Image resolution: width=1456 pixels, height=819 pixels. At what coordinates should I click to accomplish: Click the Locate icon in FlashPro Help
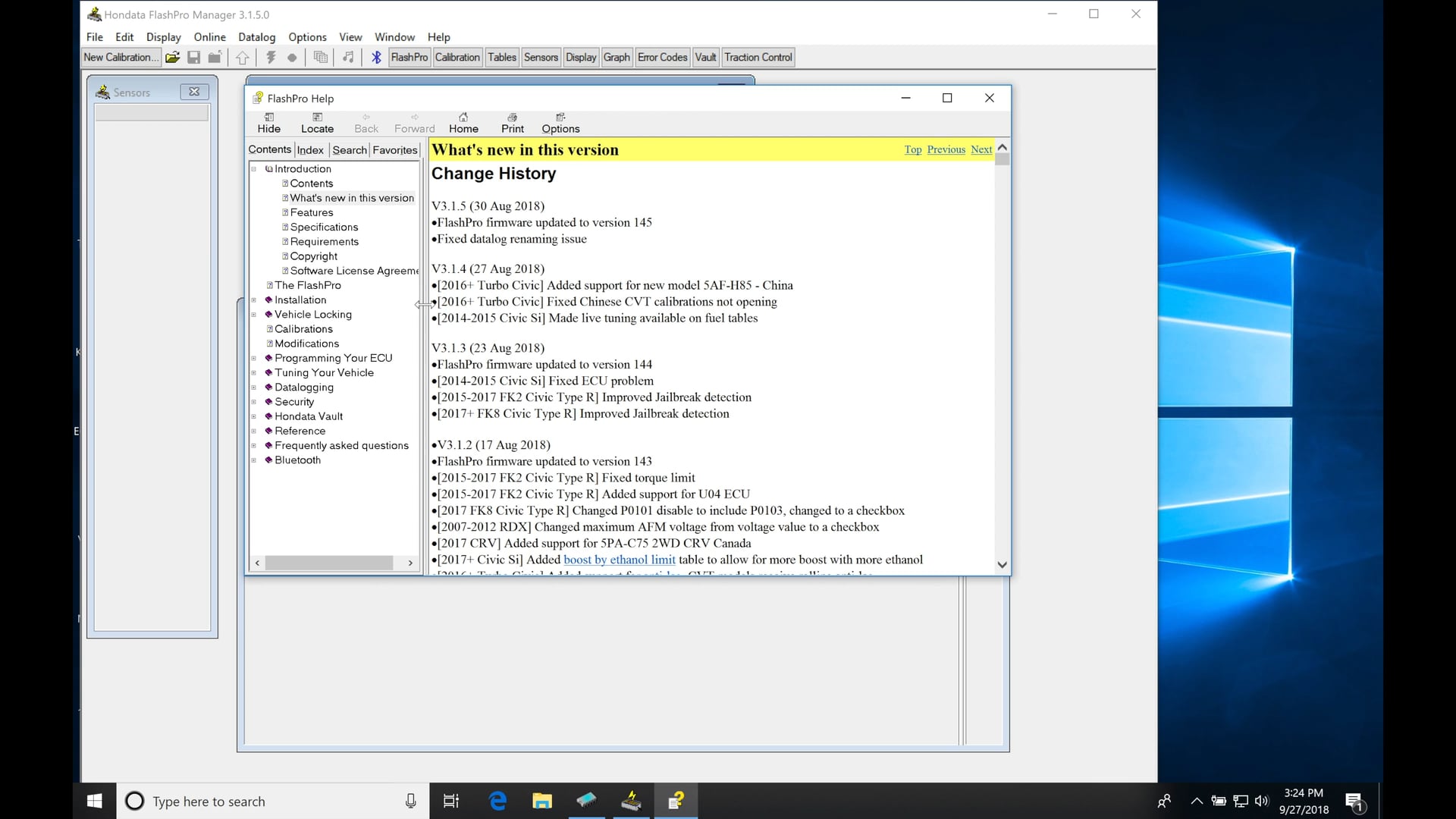(317, 123)
